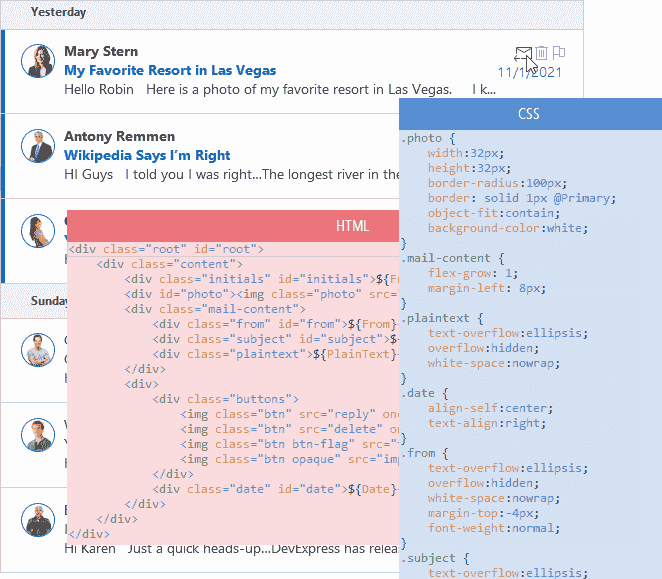Click the 'btn opaque' img code line
This screenshot has width=662, height=579.
(290, 459)
